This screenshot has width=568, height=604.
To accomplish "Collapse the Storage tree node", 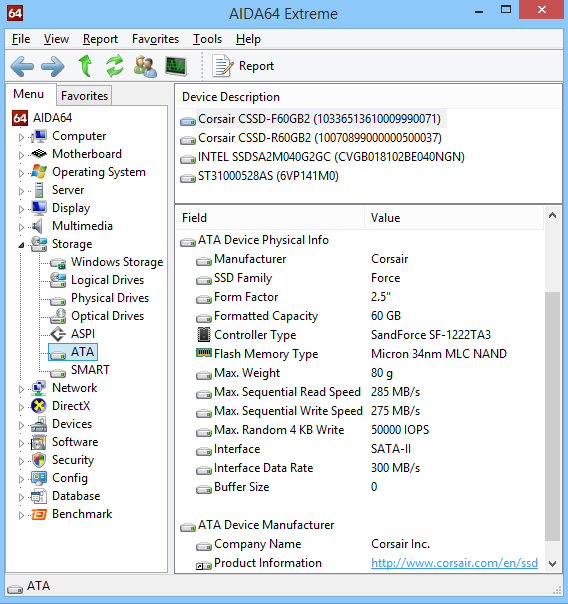I will [22, 245].
